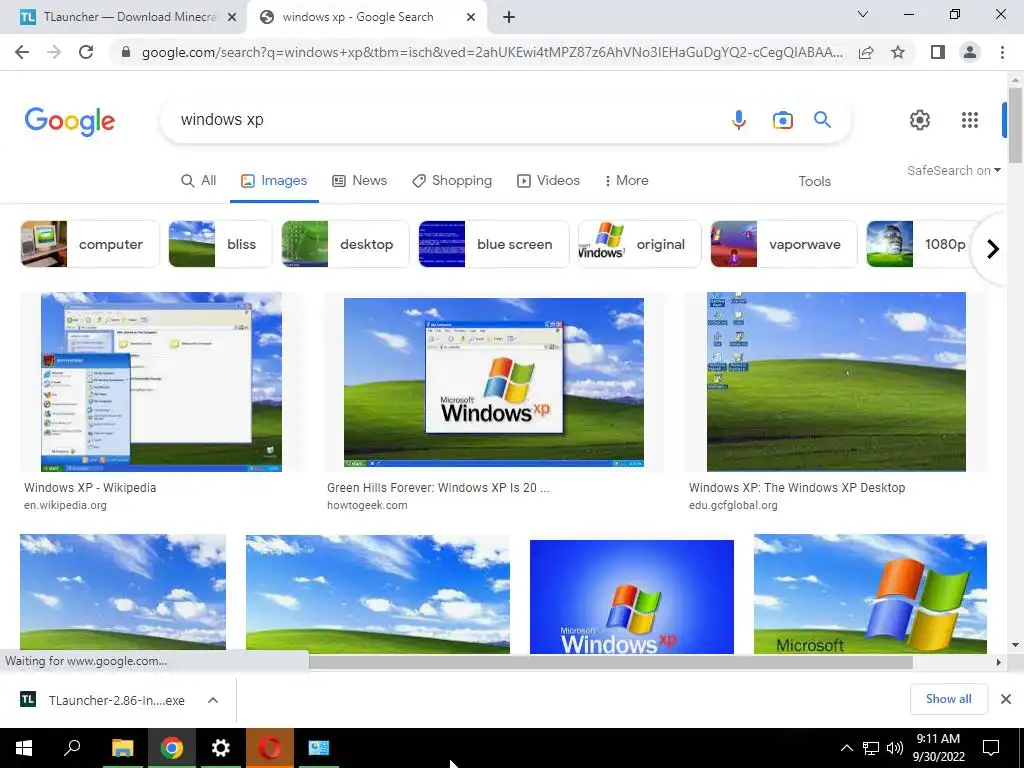
Task: Click Show all downloads
Action: click(948, 699)
